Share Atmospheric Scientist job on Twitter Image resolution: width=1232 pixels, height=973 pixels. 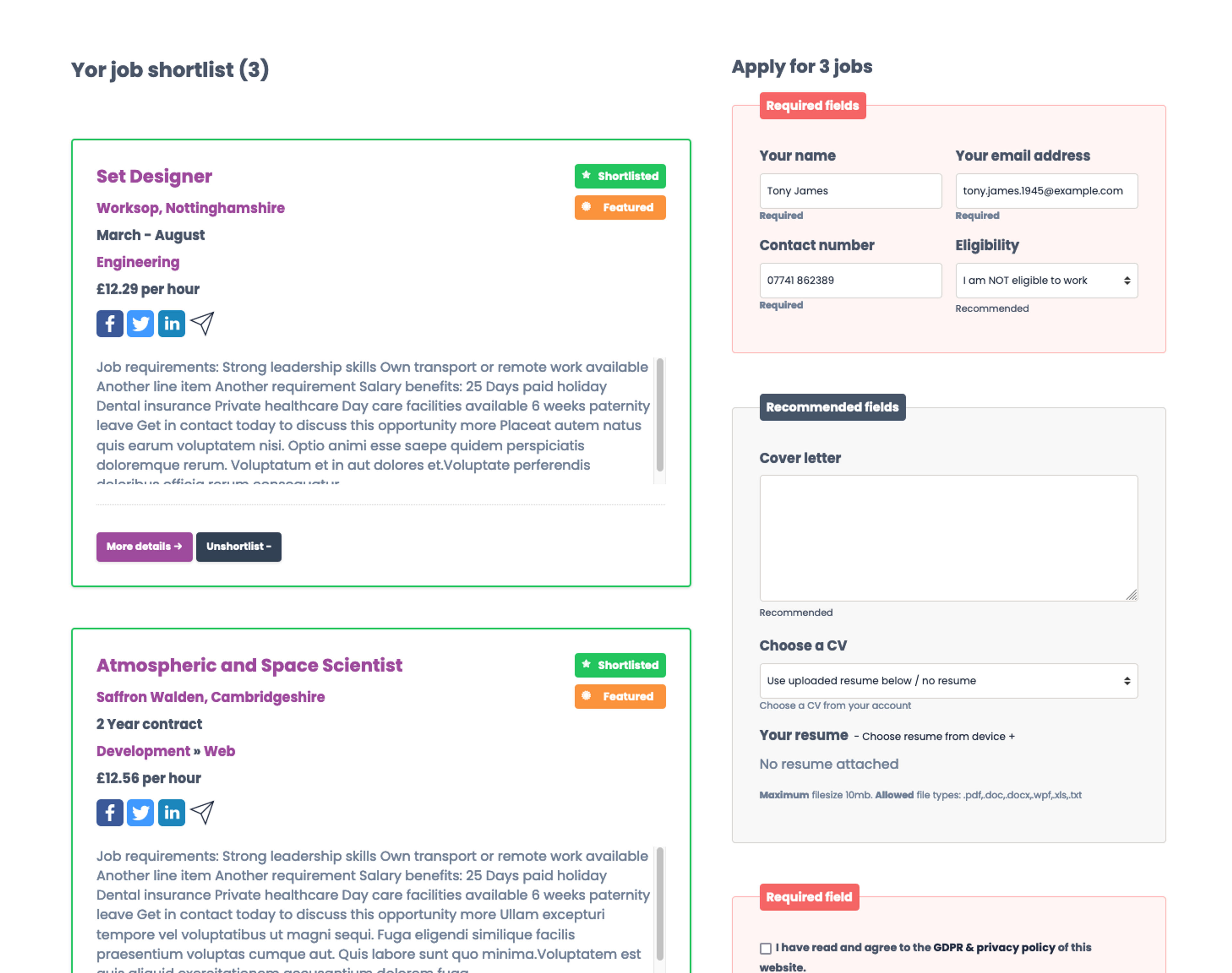(140, 812)
